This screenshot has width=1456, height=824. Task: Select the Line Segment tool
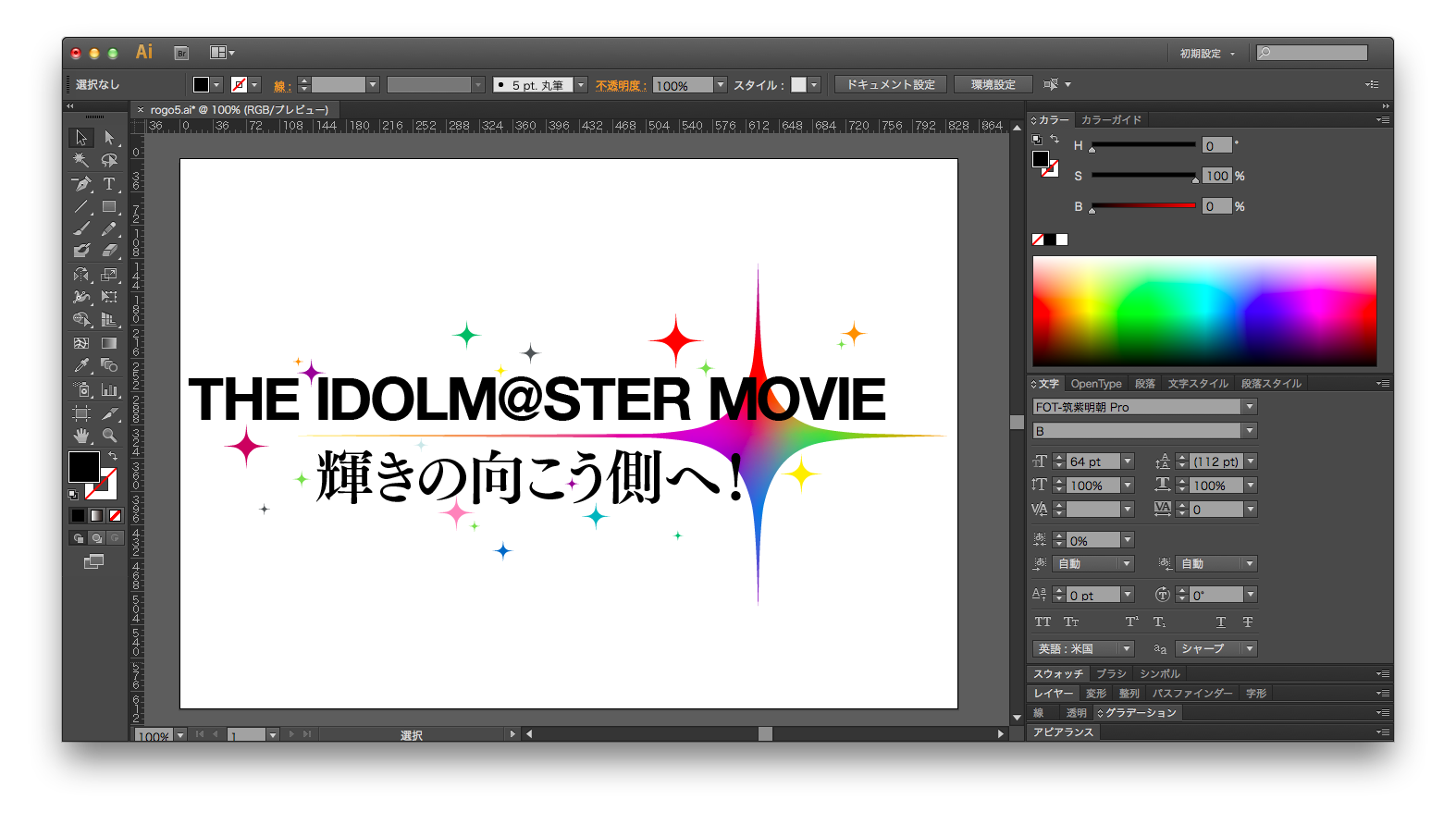[81, 206]
